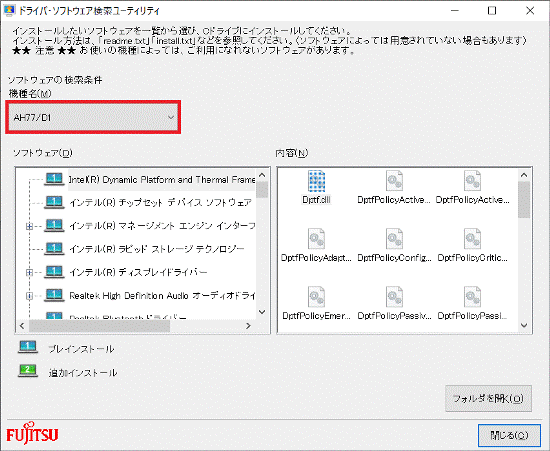Click the 閉じる button
The width and height of the screenshot is (550, 451).
[x=509, y=435]
